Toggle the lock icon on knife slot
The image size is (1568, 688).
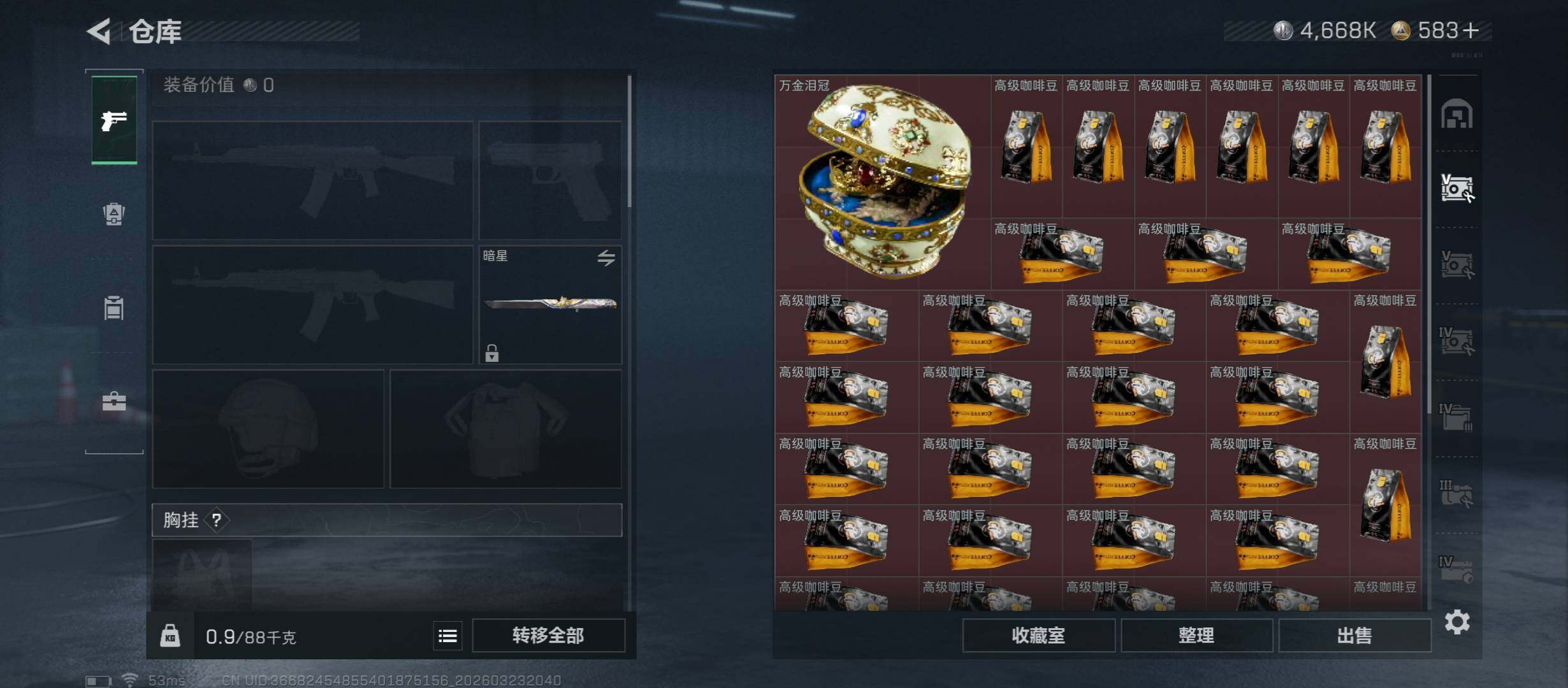point(491,352)
